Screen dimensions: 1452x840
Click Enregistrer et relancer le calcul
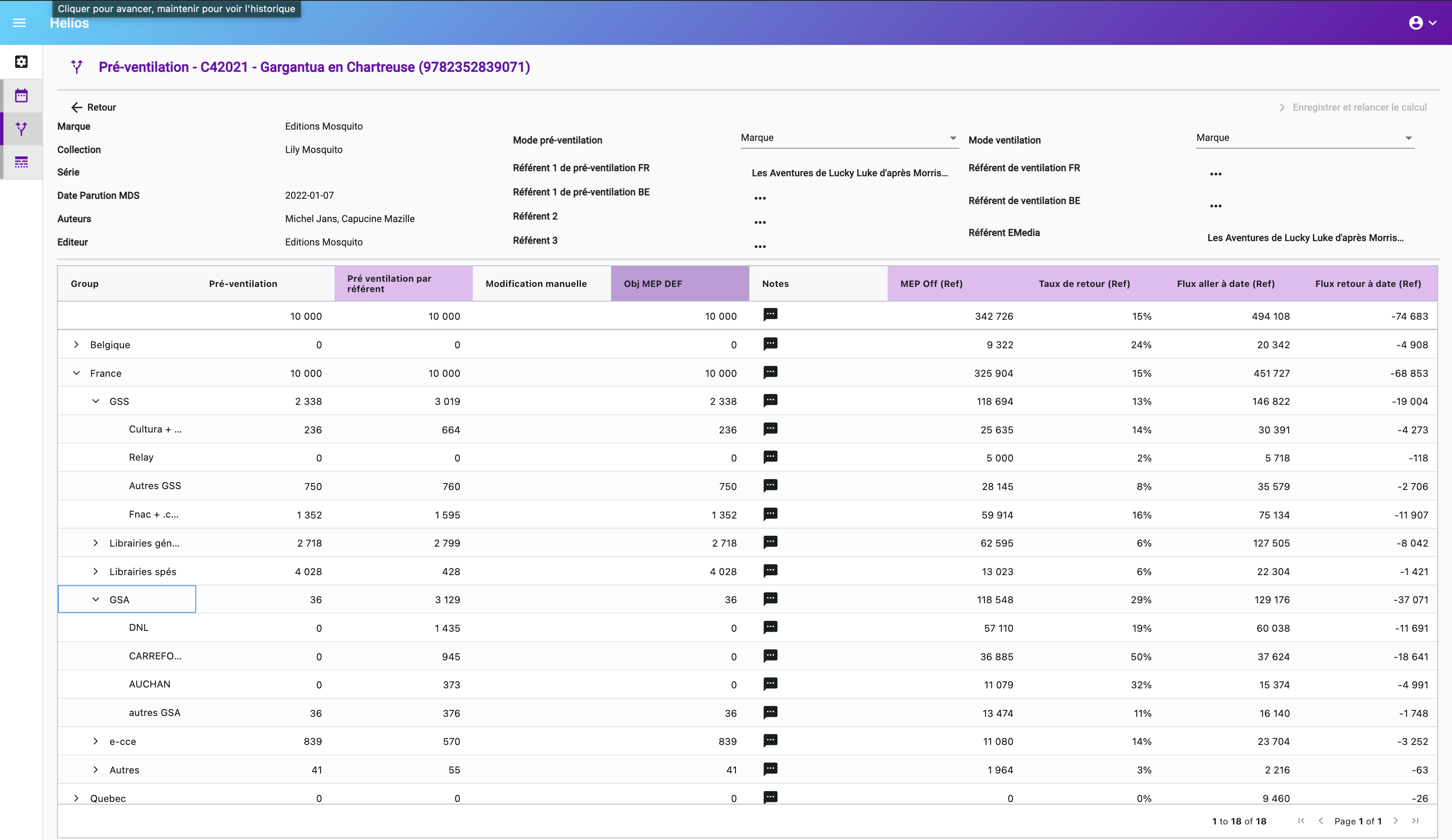pyautogui.click(x=1353, y=107)
